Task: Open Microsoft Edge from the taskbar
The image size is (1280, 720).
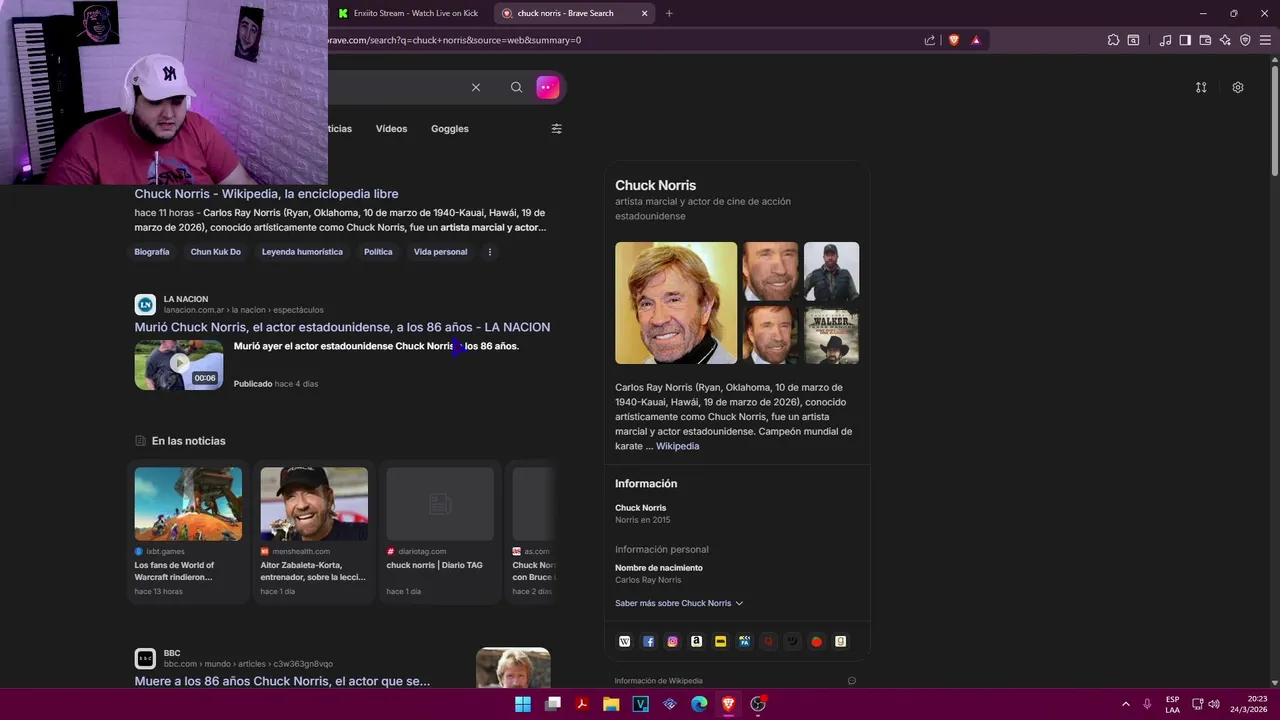Action: (x=699, y=704)
